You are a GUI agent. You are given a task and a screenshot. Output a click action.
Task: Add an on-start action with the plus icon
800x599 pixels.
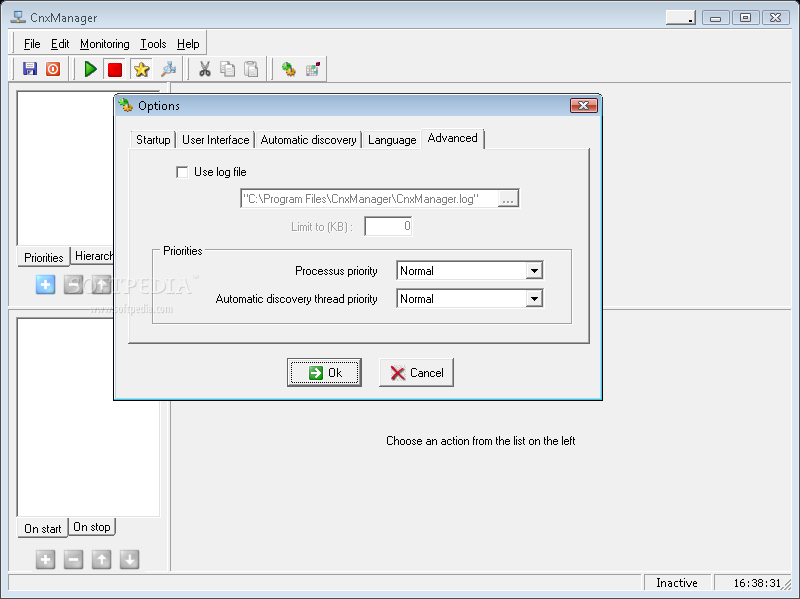[x=45, y=559]
